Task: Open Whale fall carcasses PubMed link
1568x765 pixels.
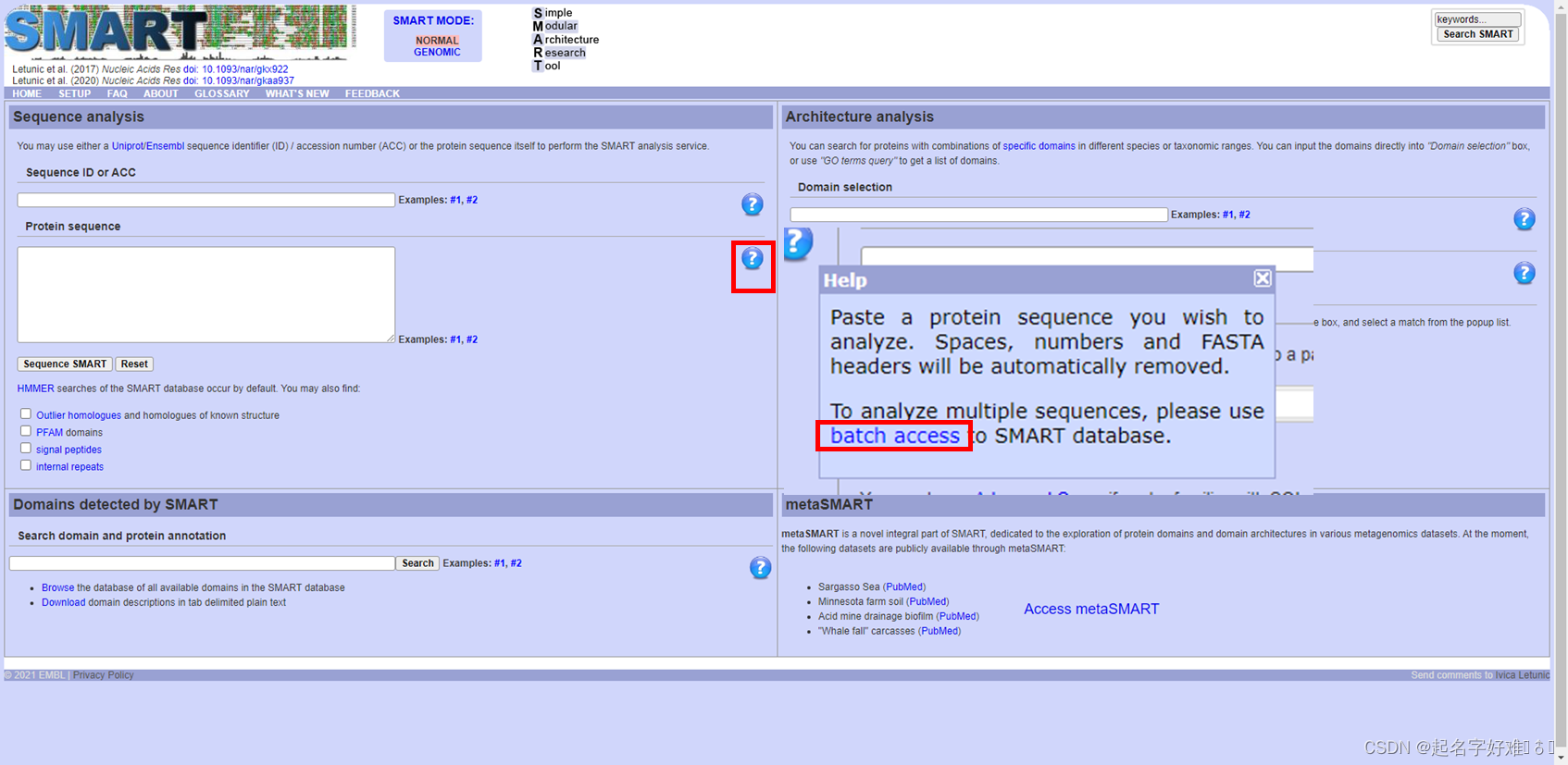Action: [x=939, y=631]
